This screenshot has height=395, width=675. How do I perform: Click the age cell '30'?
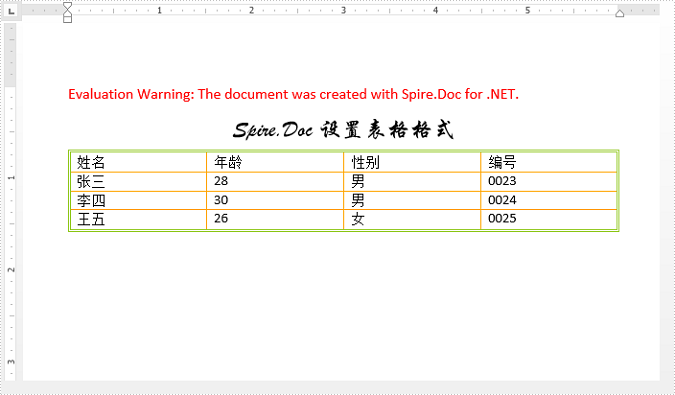point(275,201)
